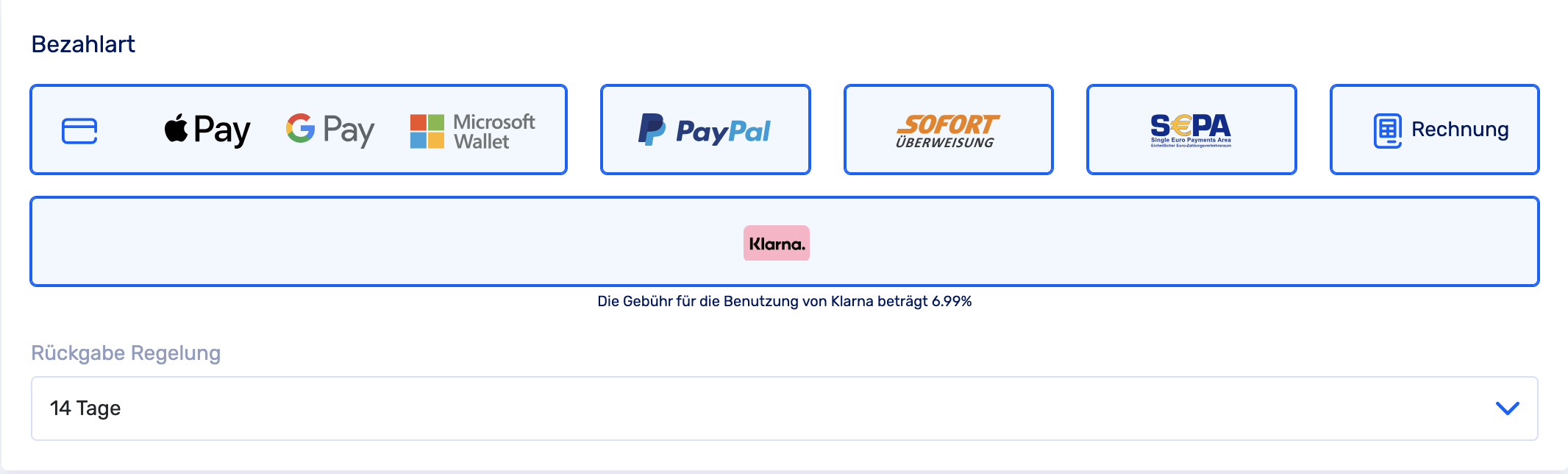Screen dimensions: 1568x474
Task: Expand the return policy chevron arrow
Action: pyautogui.click(x=1507, y=408)
